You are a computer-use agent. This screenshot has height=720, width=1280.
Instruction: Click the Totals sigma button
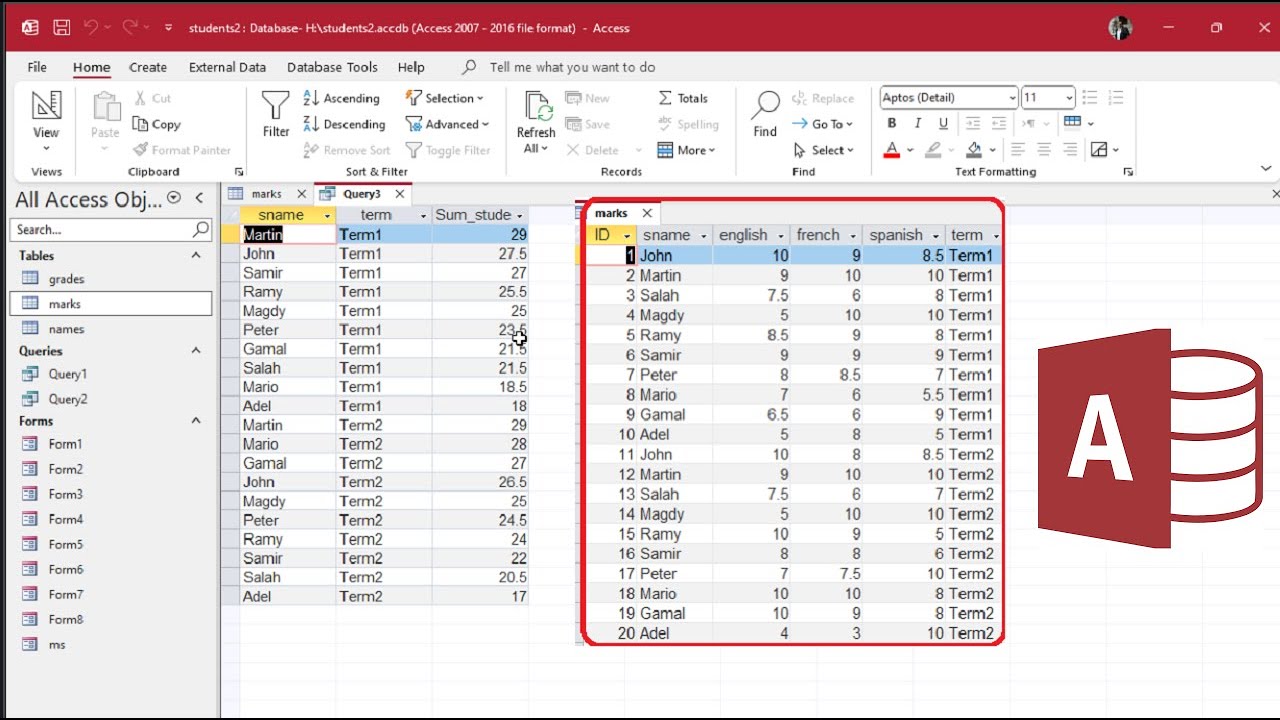[x=683, y=98]
